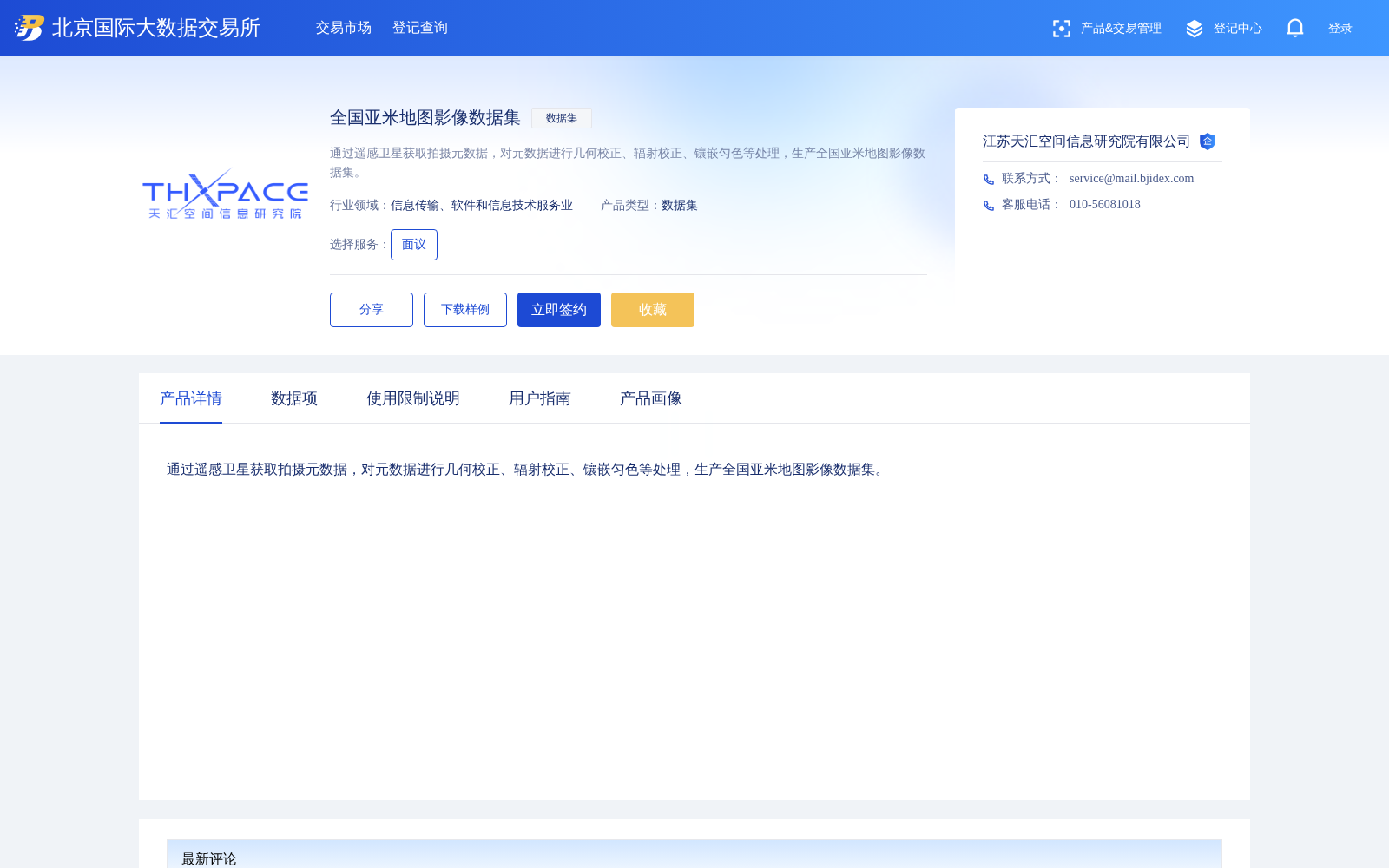
Task: Click phone icon beside 联系方式
Action: 989,180
